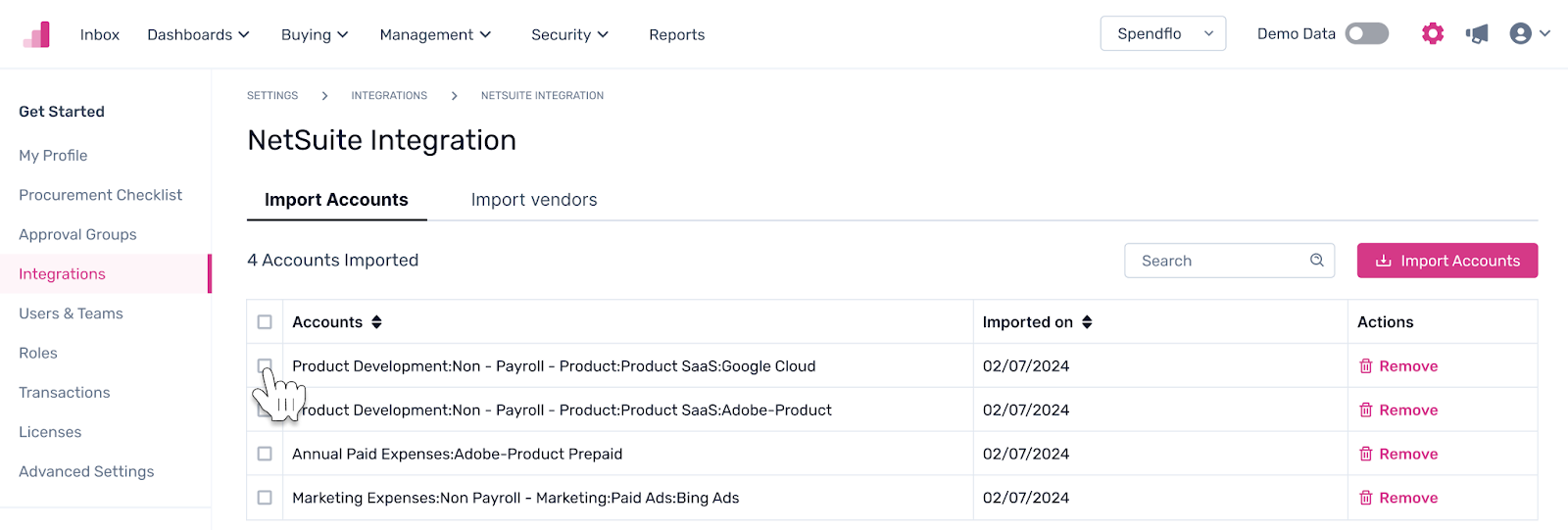Open the Spendflo organization selector

pyautogui.click(x=1163, y=33)
